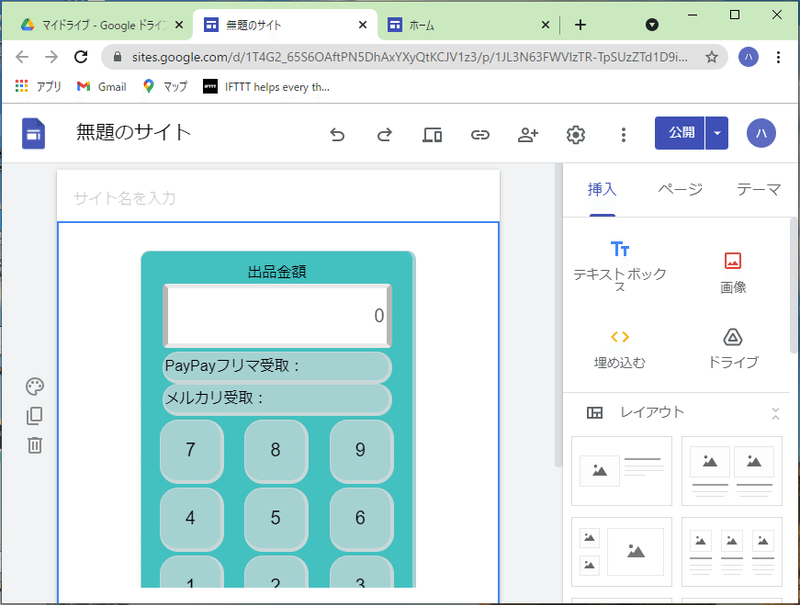Click the share with others icon
Screen dimensions: 800x605
tap(528, 133)
